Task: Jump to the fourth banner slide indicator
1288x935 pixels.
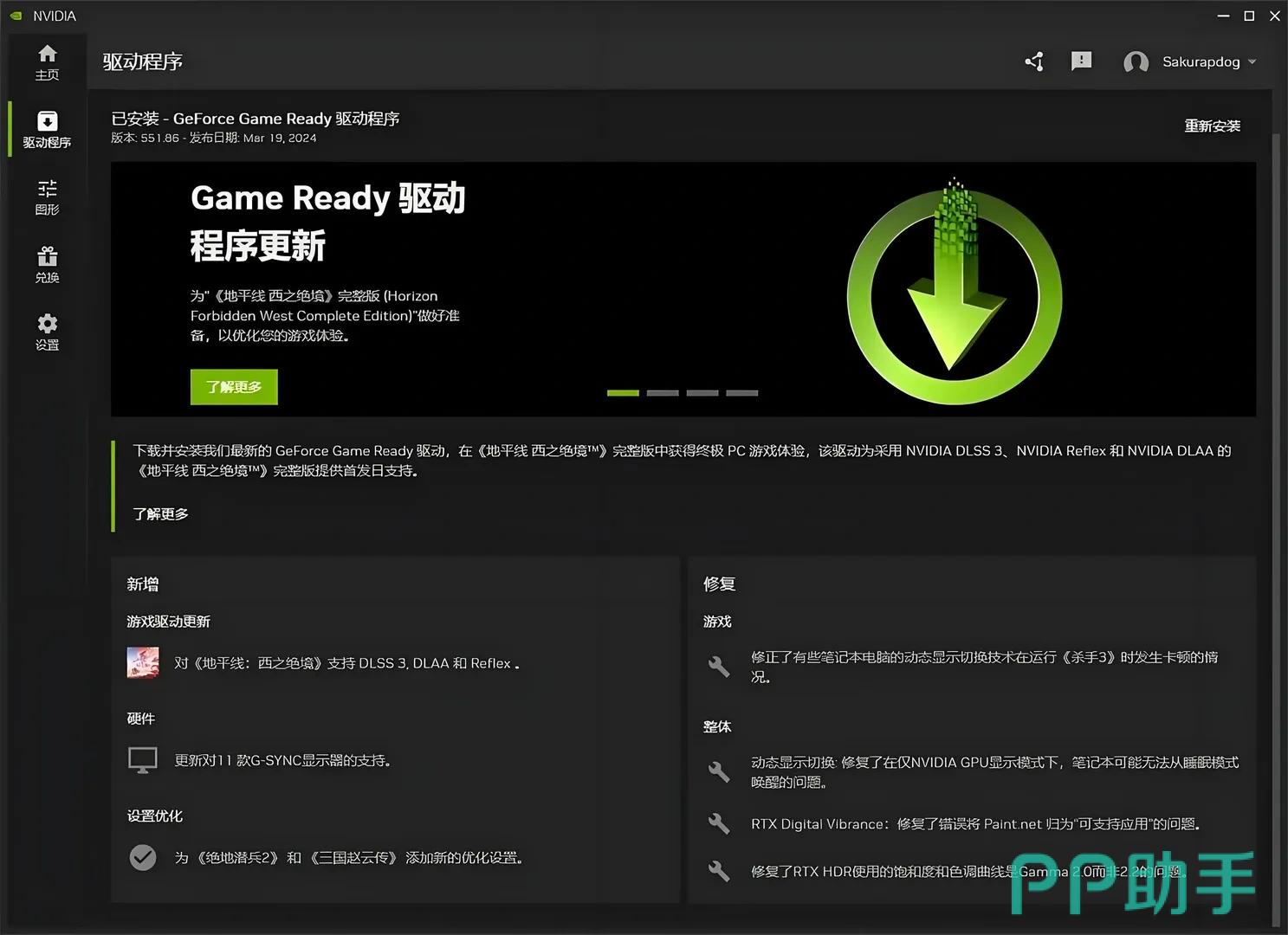Action: click(x=741, y=393)
